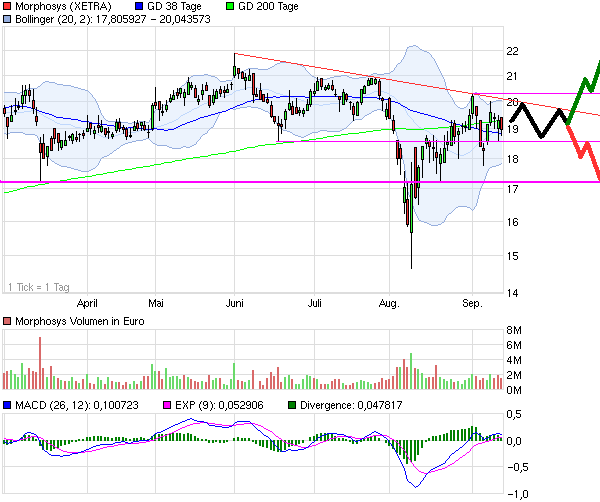Click the GD 200 Tage legend label
600x502 pixels.
pos(268,6)
